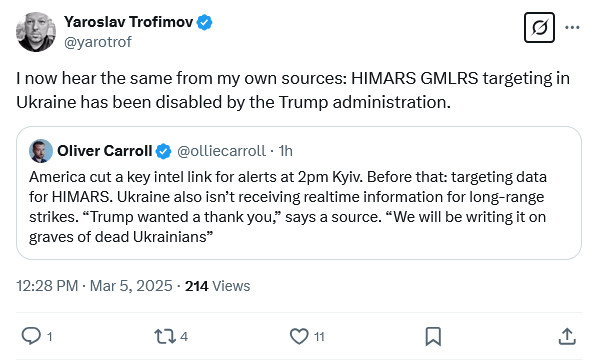This screenshot has height=360, width=598.
Task: Open the 214 Views analytics
Action: (x=217, y=286)
